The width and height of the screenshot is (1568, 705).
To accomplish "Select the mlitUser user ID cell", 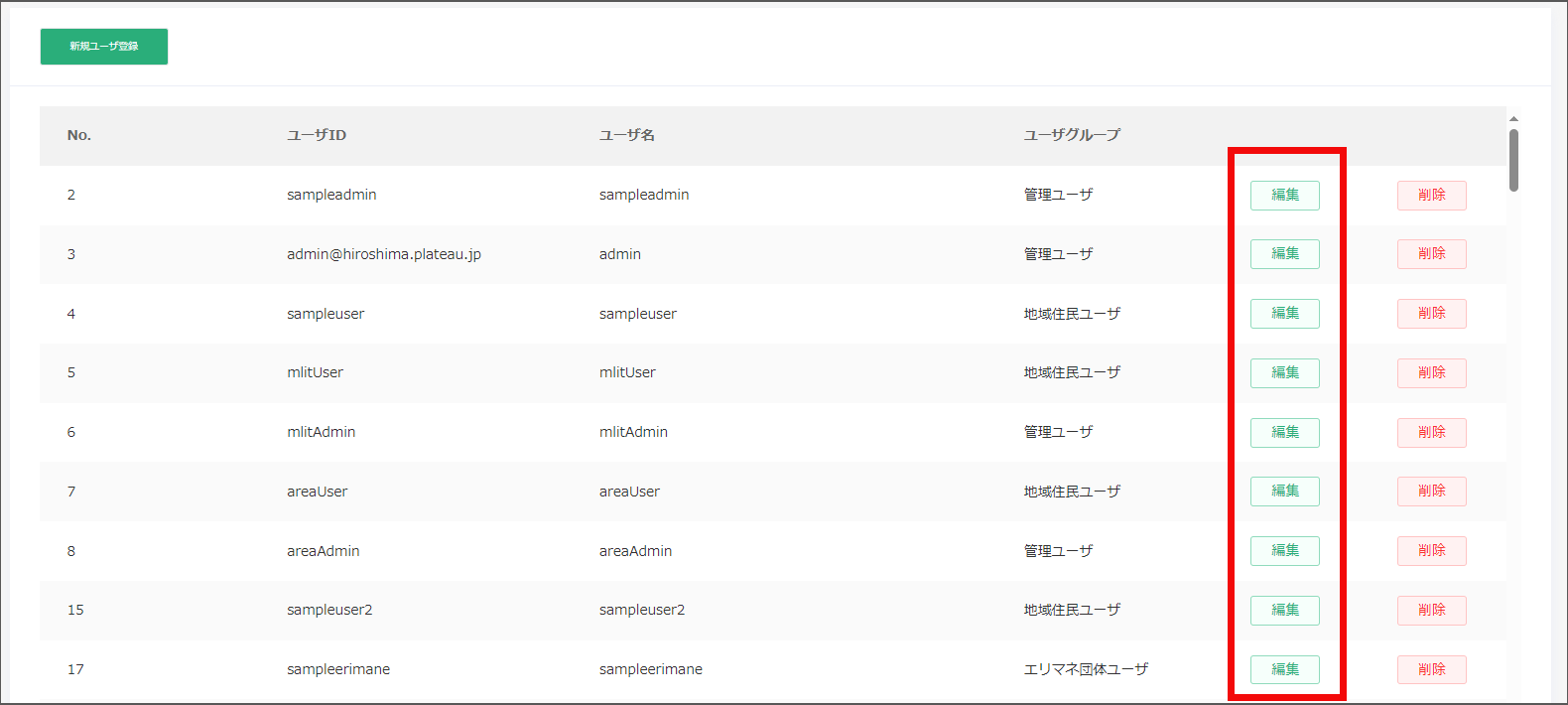I will click(315, 372).
